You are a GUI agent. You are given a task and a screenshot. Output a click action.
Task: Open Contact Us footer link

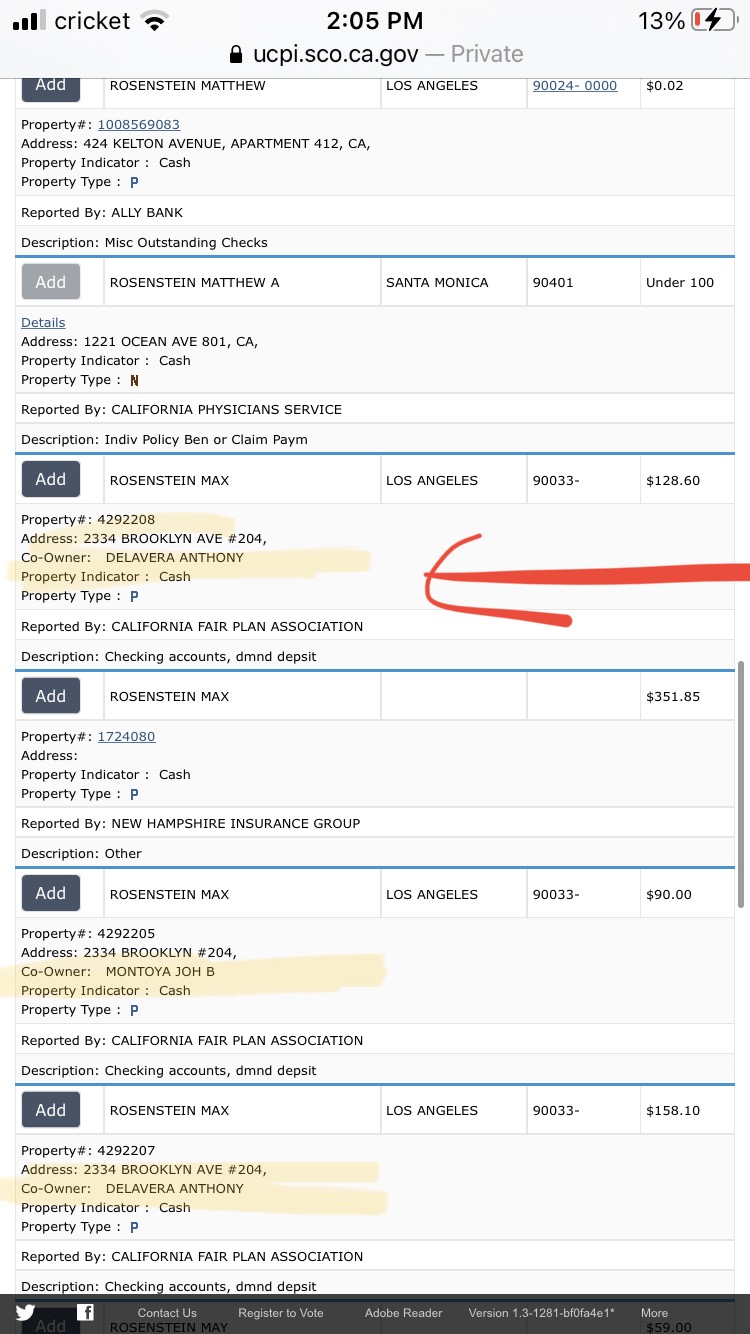(167, 1313)
